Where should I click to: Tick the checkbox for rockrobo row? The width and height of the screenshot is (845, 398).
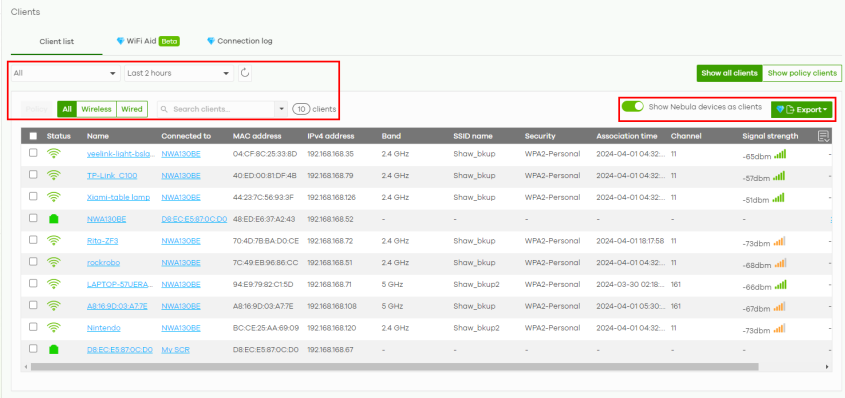[x=33, y=262]
